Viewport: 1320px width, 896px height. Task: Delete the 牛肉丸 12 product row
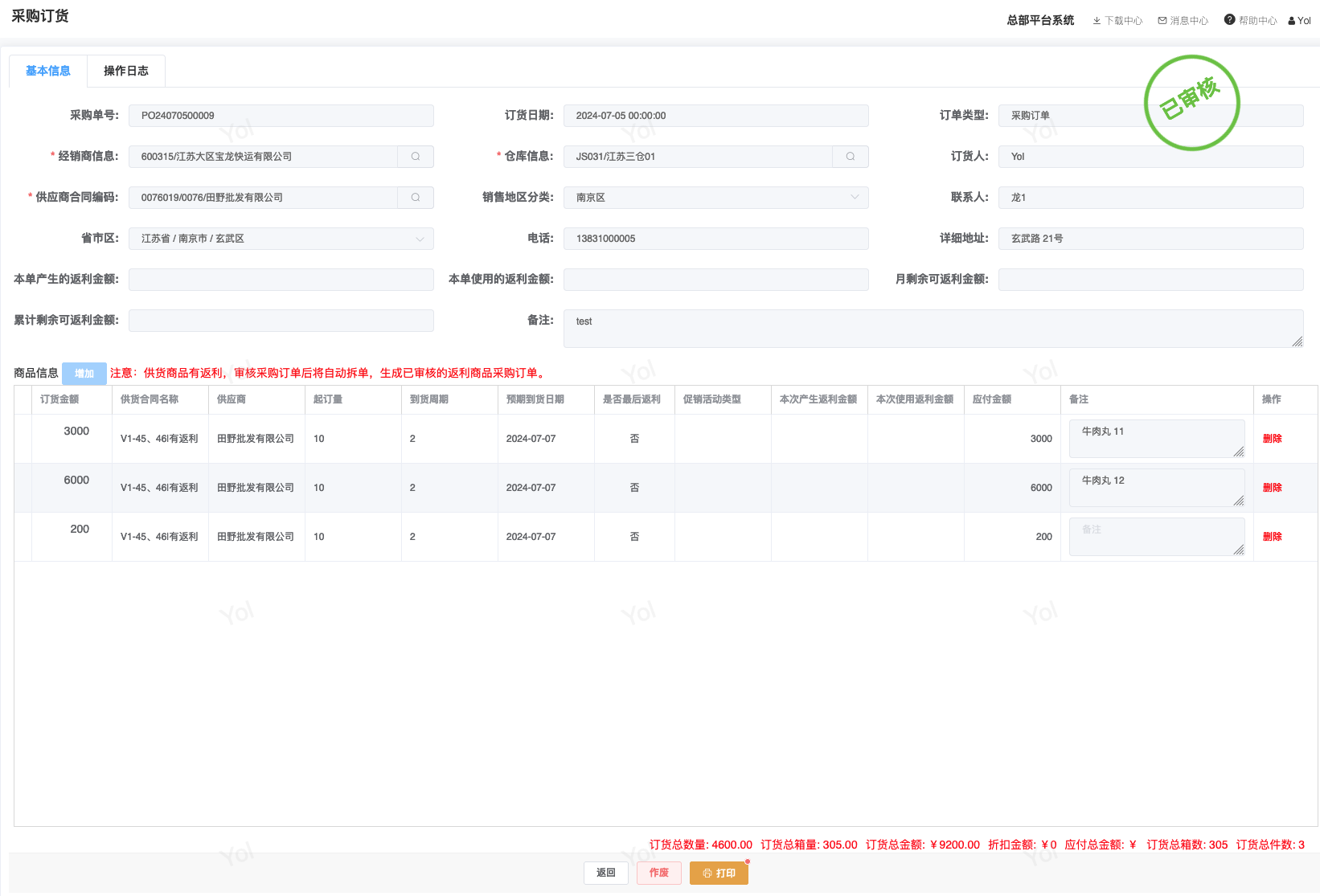1272,488
